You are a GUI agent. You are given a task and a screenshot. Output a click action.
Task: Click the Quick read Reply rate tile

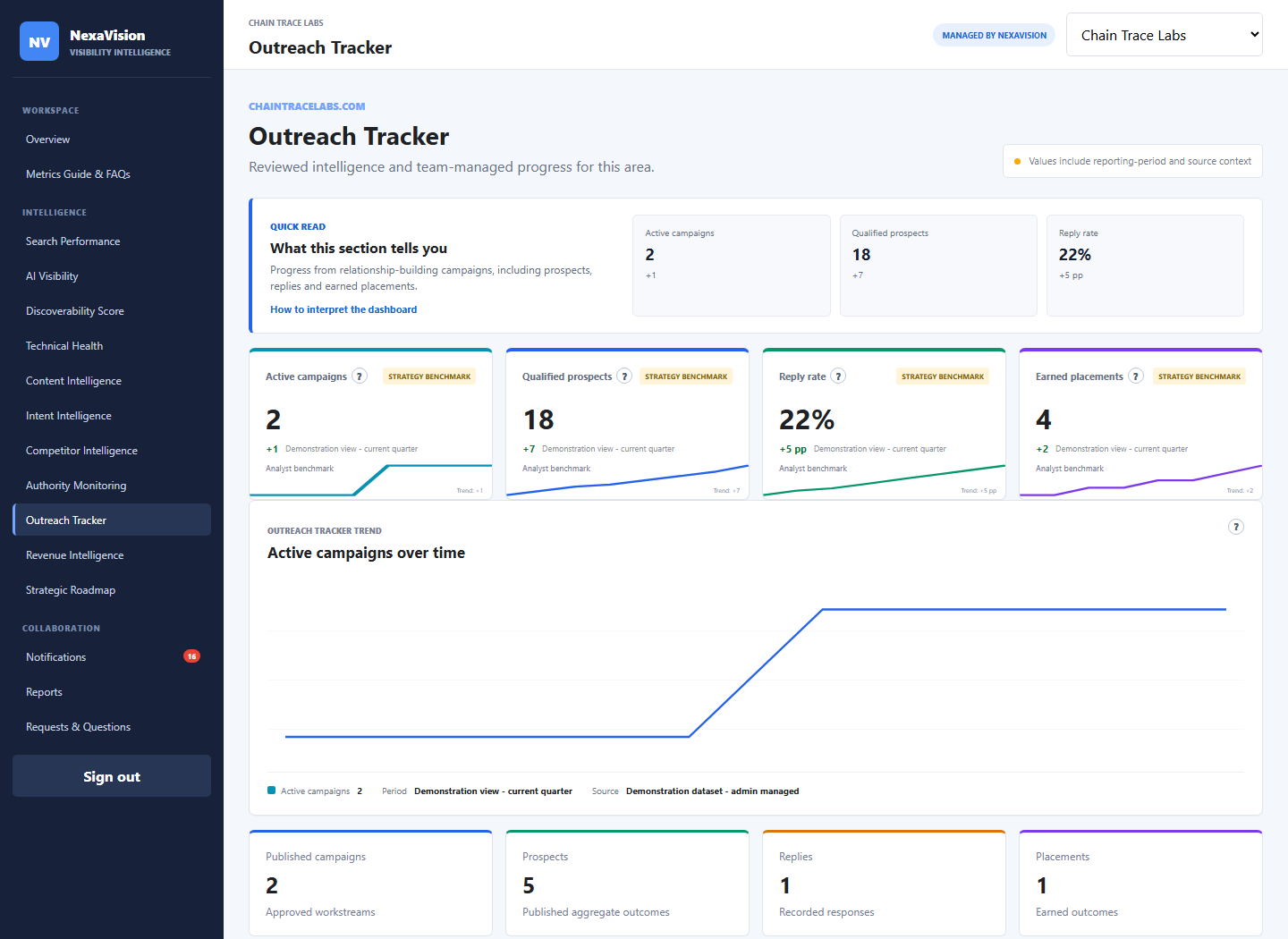[x=1145, y=266]
